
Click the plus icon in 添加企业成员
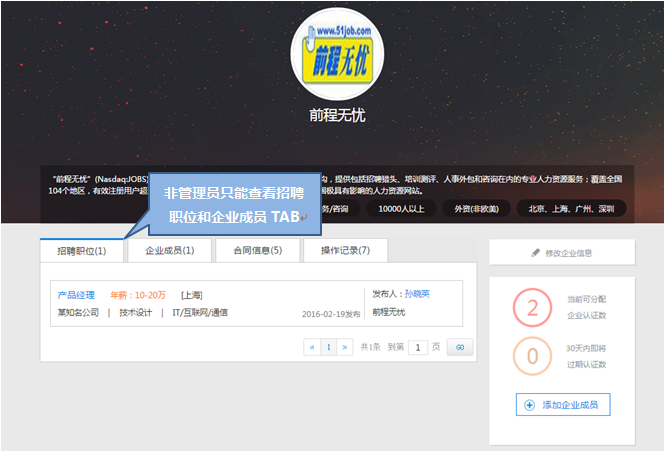tap(529, 405)
